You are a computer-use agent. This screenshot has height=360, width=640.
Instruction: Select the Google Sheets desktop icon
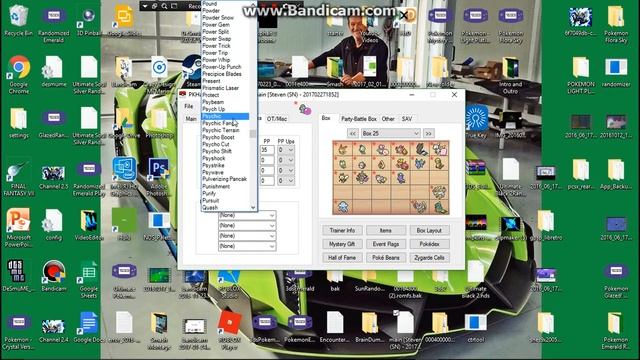pyautogui.click(x=89, y=279)
